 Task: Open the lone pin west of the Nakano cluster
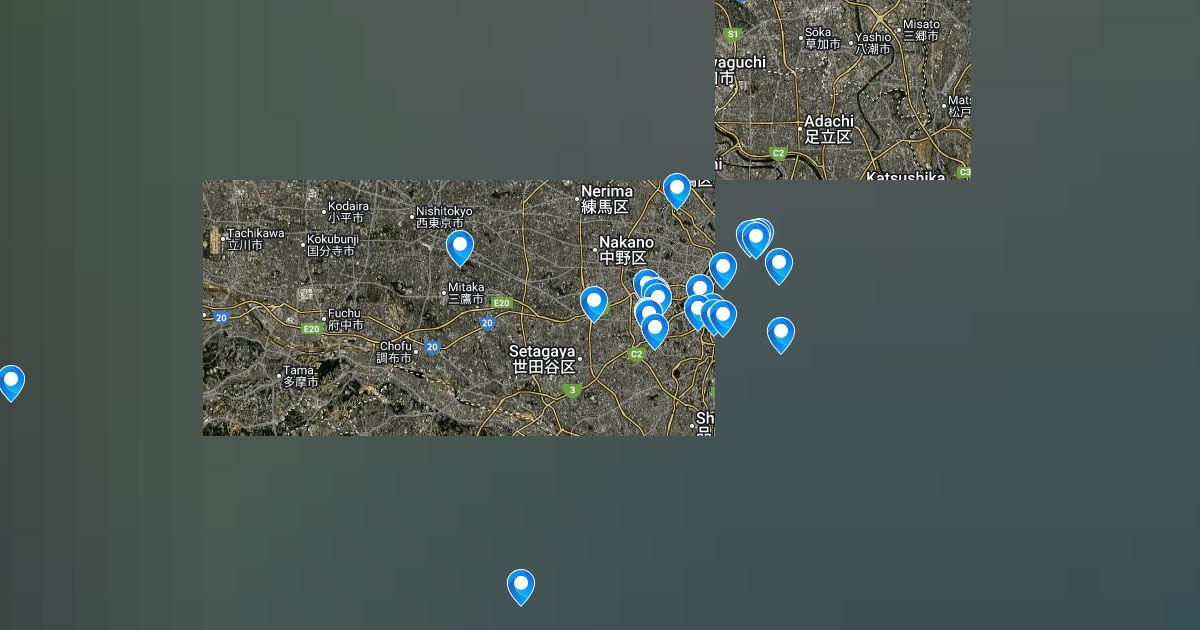tap(594, 303)
